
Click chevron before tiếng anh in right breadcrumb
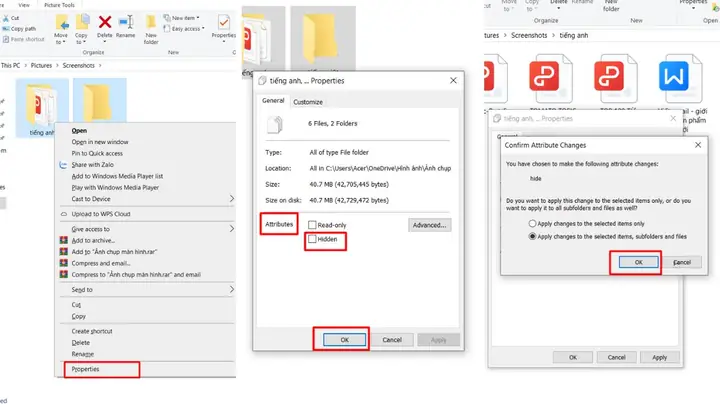(x=553, y=35)
